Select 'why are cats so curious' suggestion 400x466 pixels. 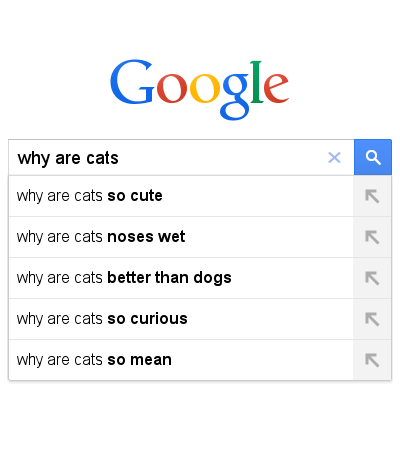click(x=181, y=319)
